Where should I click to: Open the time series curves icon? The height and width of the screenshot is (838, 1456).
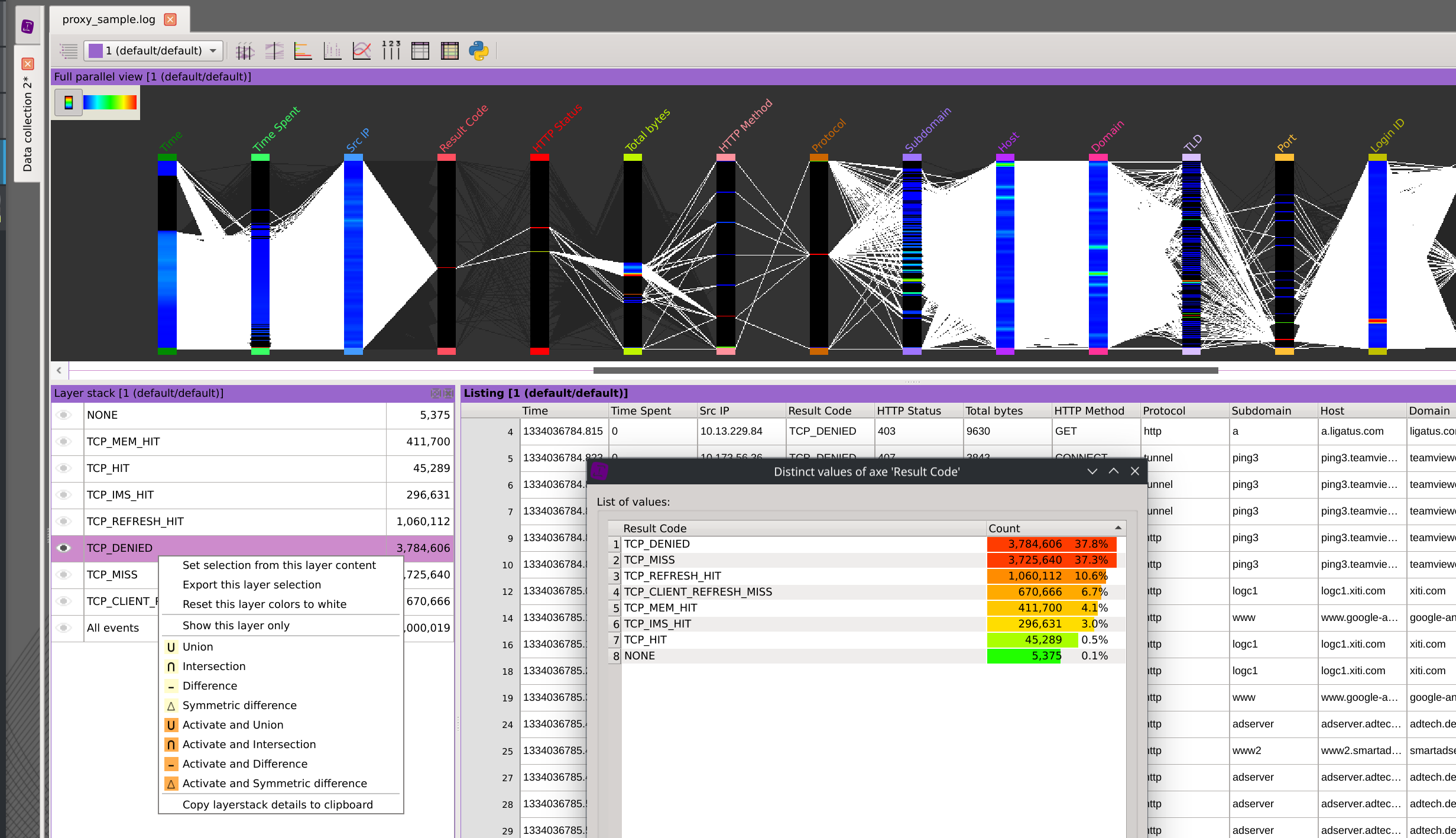362,51
